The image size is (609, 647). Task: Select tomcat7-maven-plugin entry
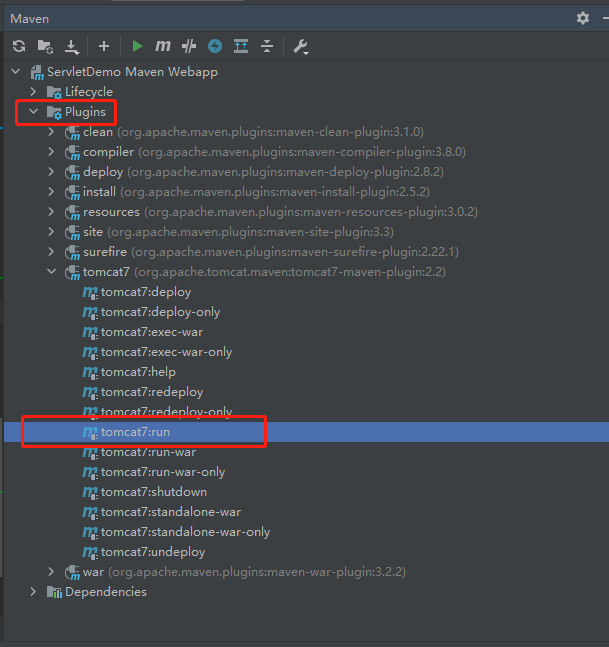[264, 272]
